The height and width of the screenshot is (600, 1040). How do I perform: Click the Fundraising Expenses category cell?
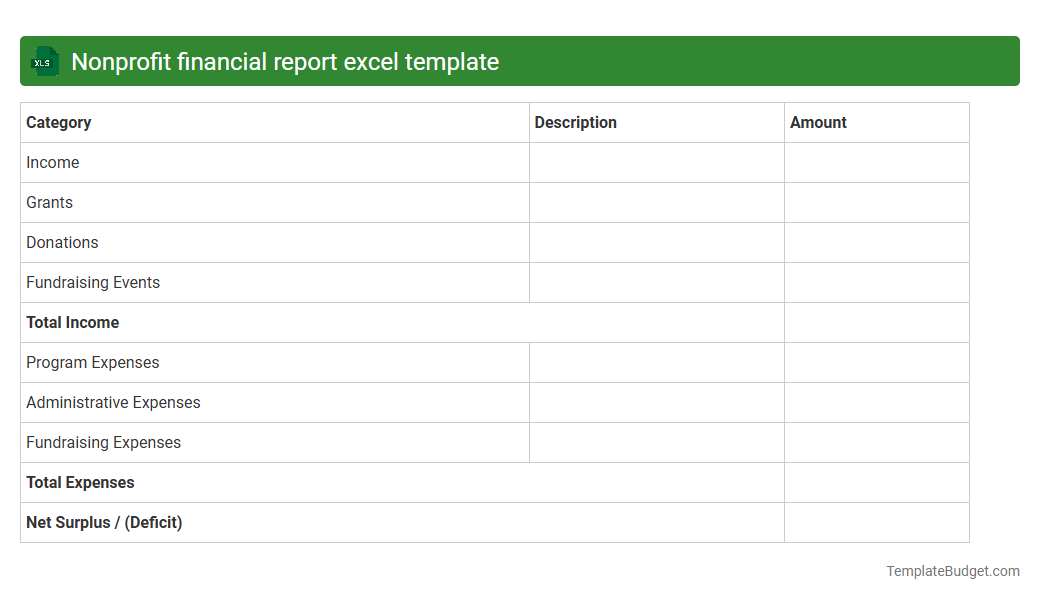click(104, 442)
